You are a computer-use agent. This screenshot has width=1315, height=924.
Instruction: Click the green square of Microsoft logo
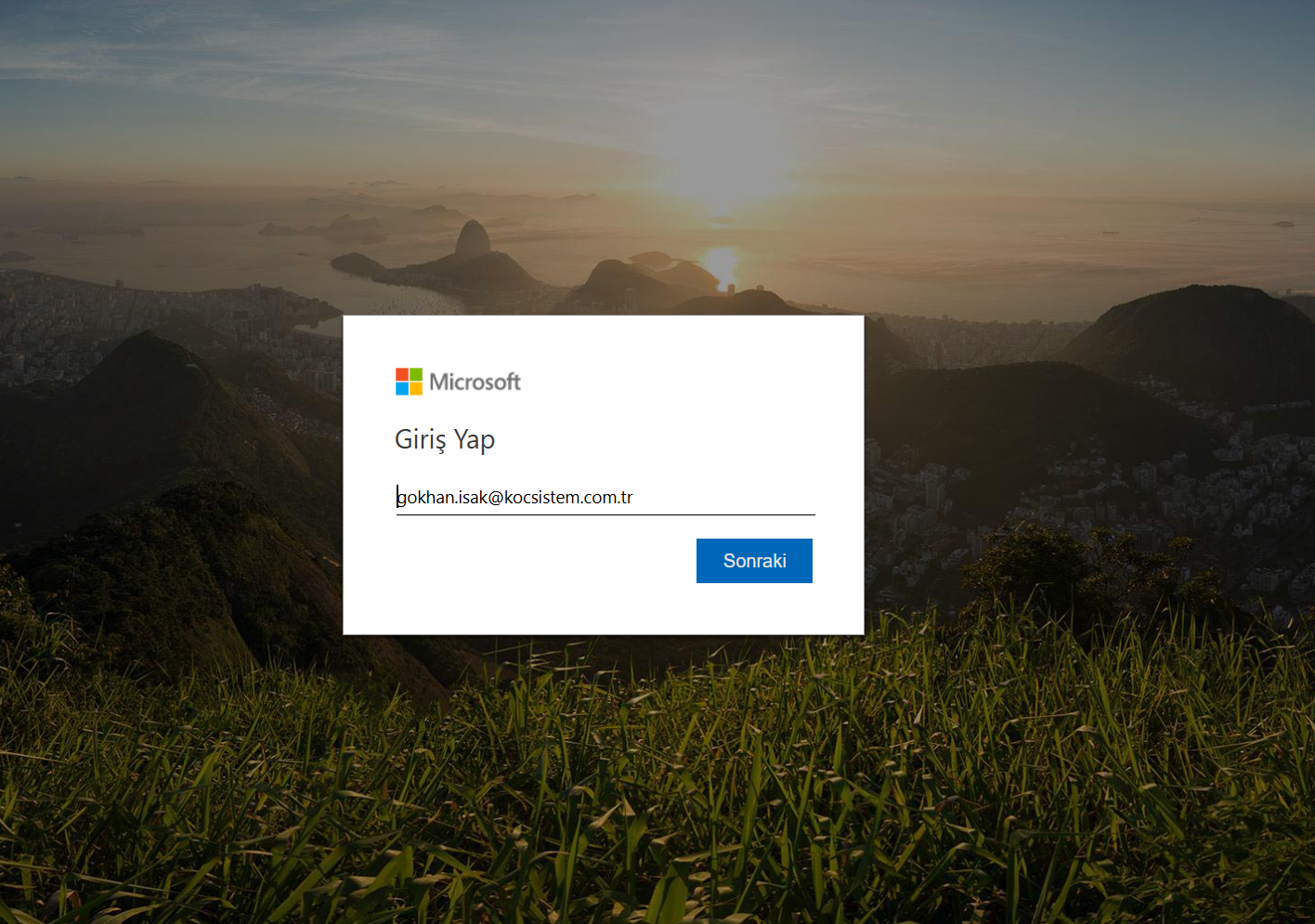point(416,374)
